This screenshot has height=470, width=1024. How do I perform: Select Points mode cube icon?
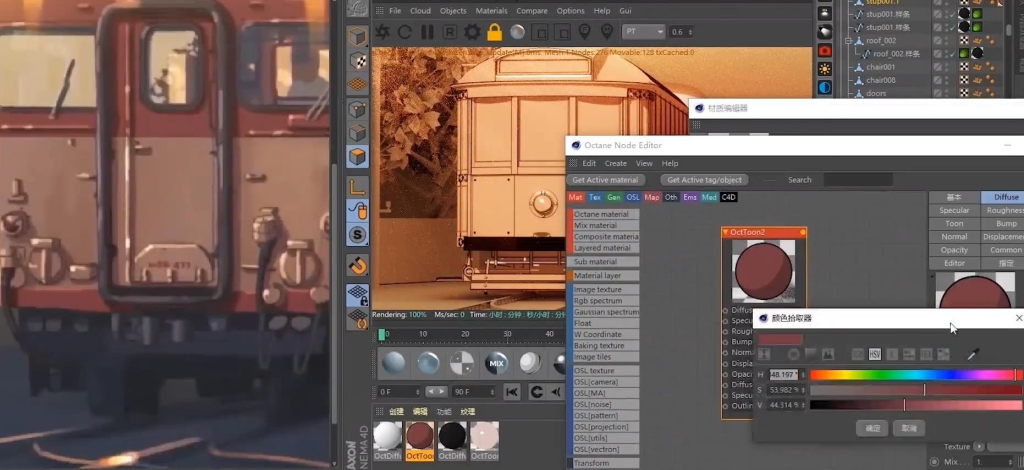click(x=357, y=109)
